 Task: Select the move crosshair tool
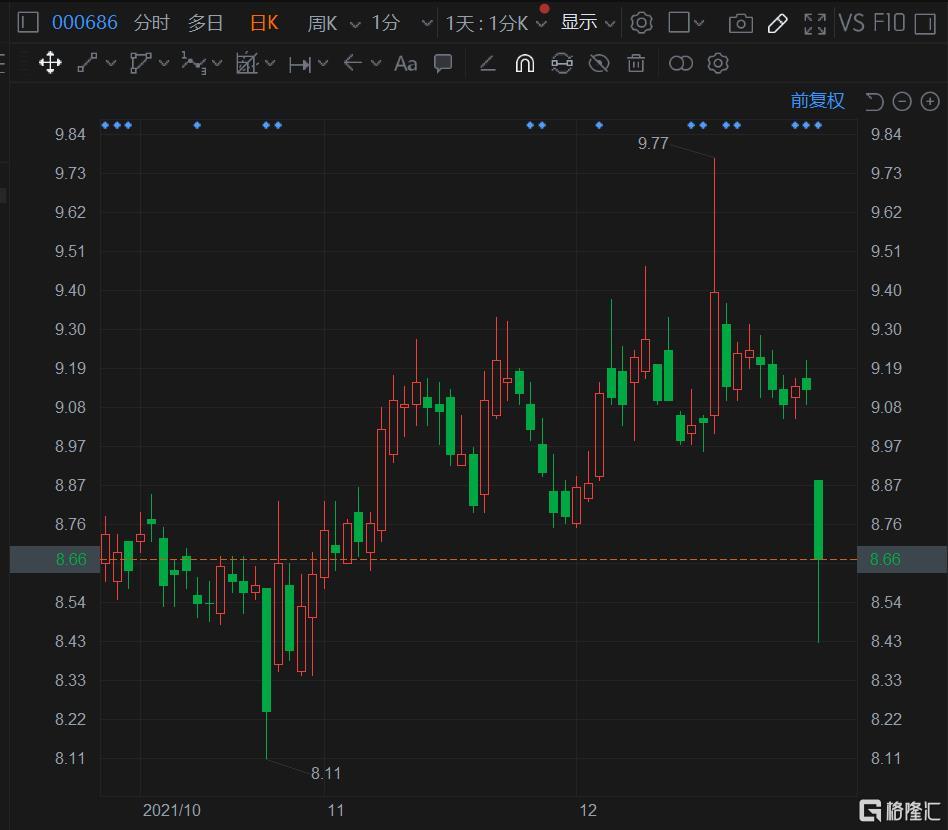[x=50, y=63]
